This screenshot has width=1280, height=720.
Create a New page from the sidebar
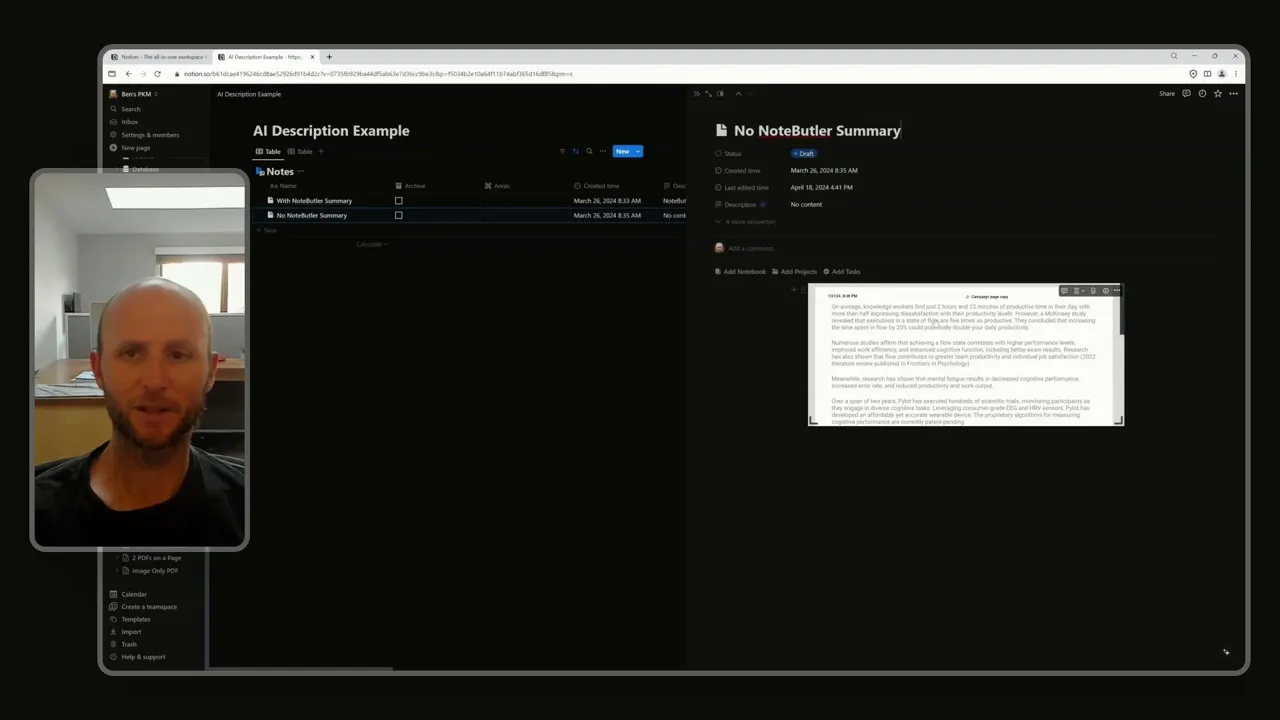tap(136, 148)
